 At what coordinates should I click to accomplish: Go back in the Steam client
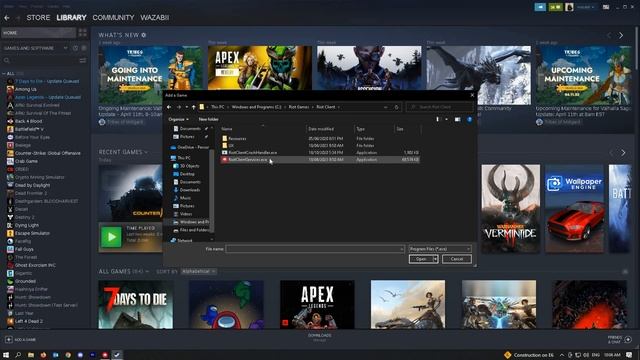point(7,18)
